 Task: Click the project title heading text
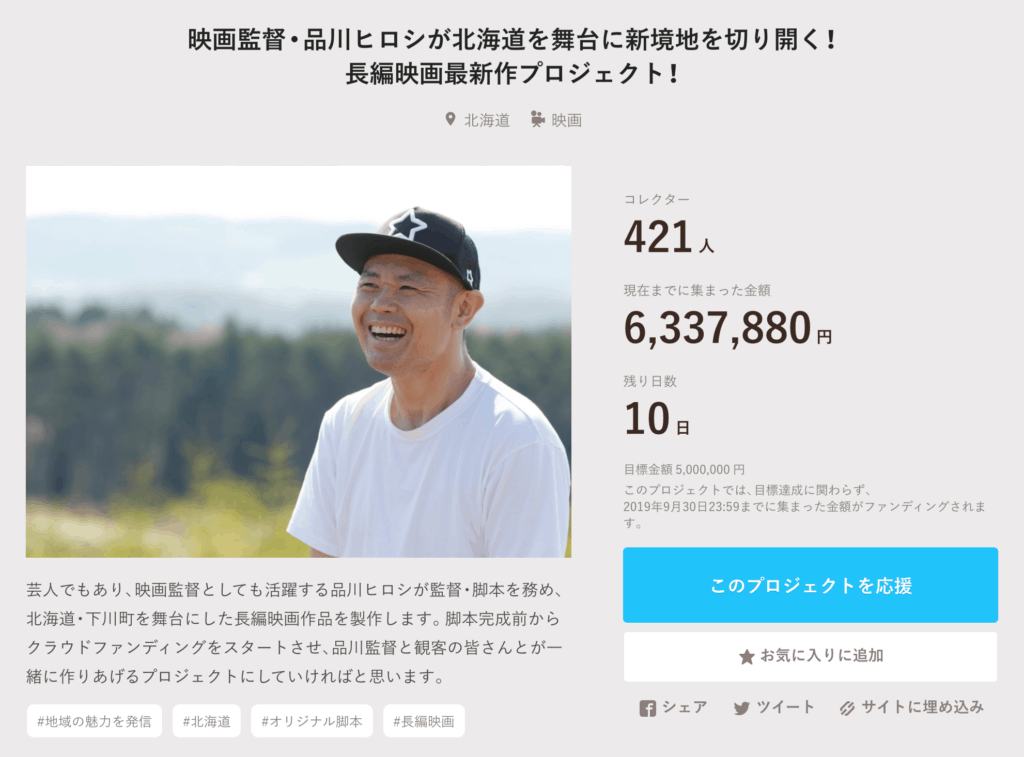tap(512, 56)
